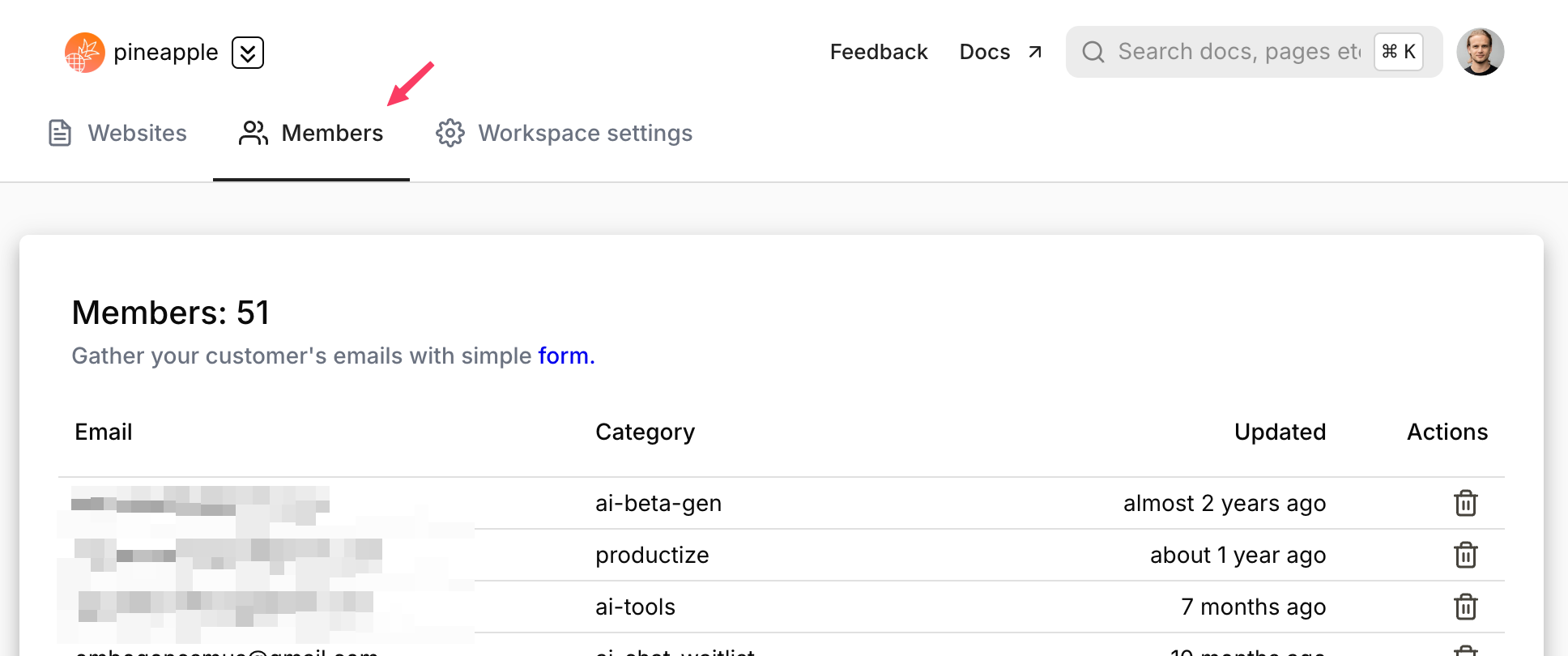The width and height of the screenshot is (1568, 656).
Task: Open the Workspace settings tab
Action: [585, 133]
